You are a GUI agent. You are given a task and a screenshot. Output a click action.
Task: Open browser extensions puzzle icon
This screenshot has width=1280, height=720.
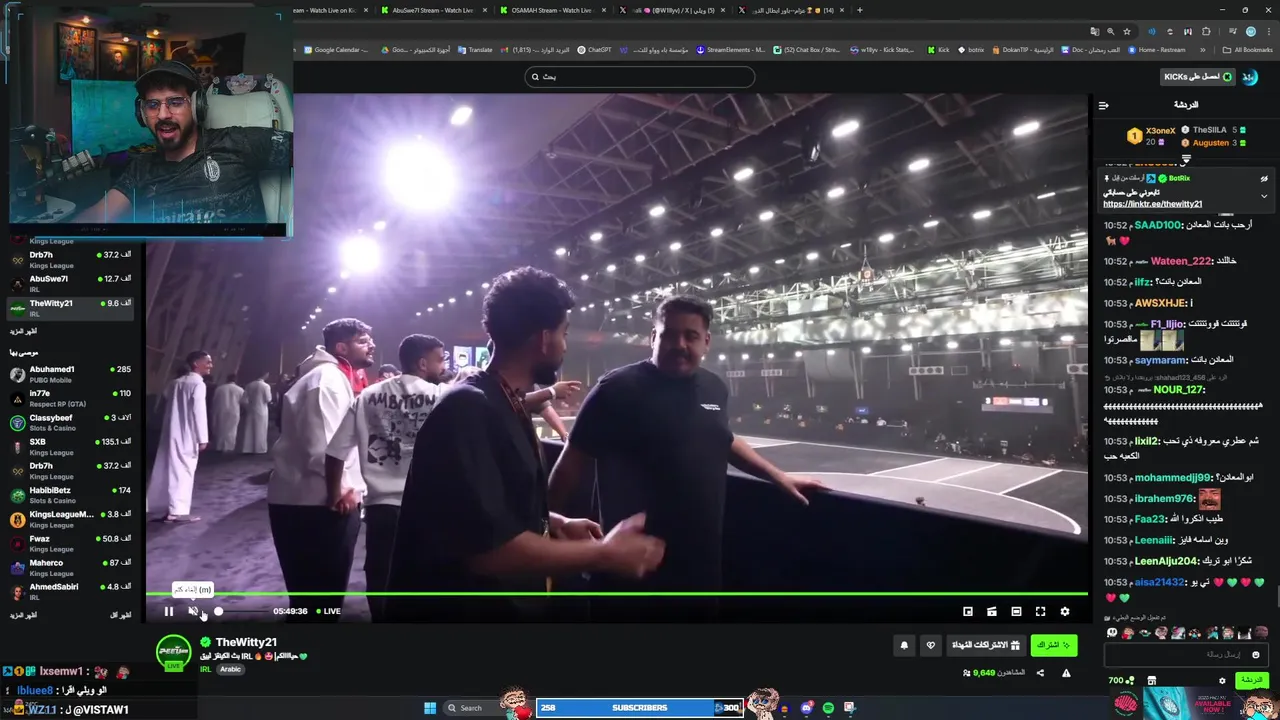pyautogui.click(x=1206, y=31)
